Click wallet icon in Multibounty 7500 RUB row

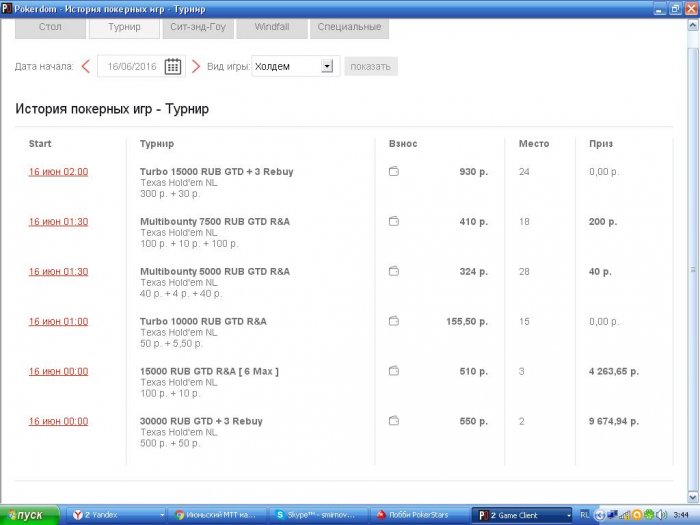point(394,221)
